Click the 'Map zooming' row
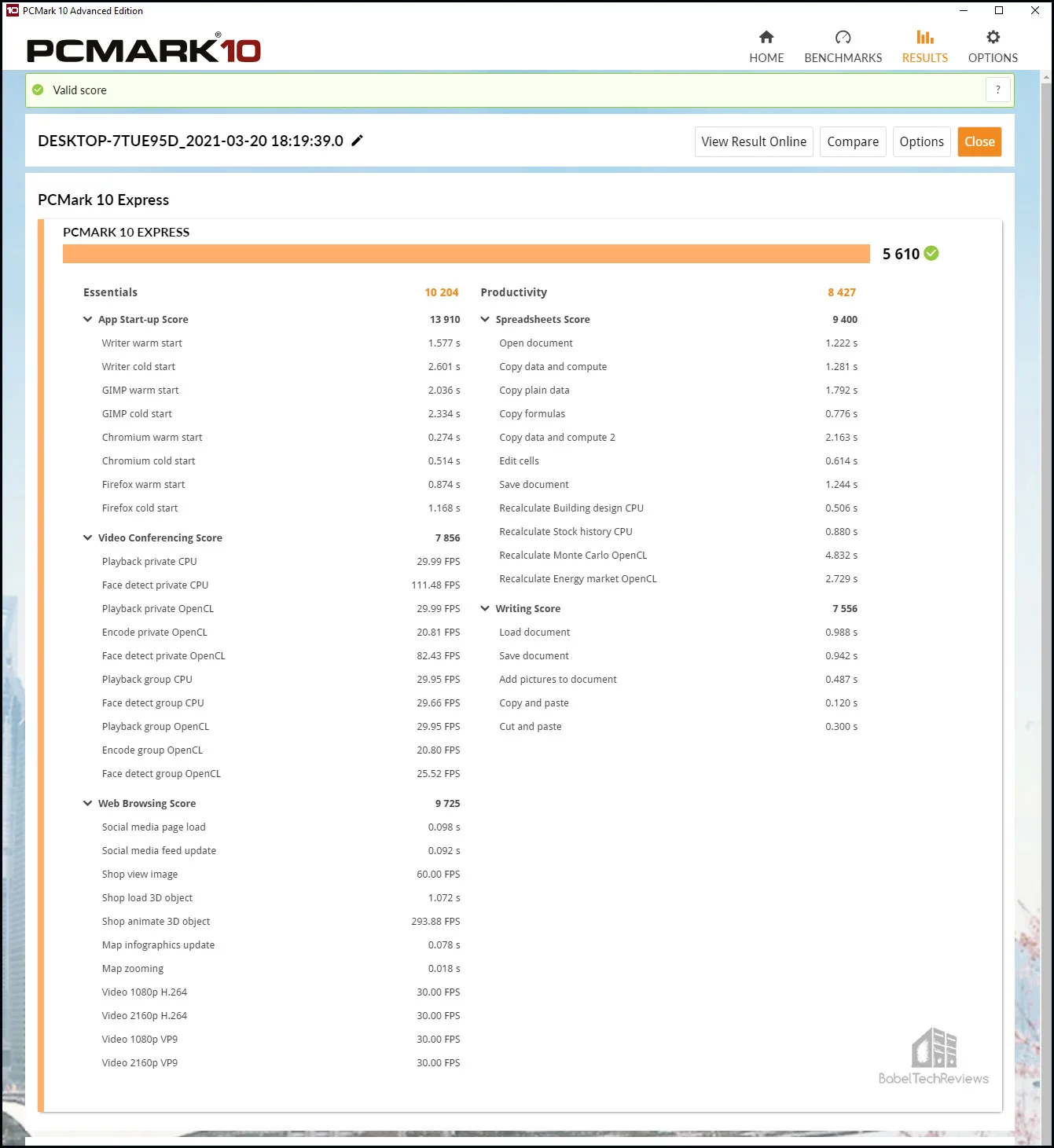This screenshot has width=1054, height=1148. [x=281, y=969]
